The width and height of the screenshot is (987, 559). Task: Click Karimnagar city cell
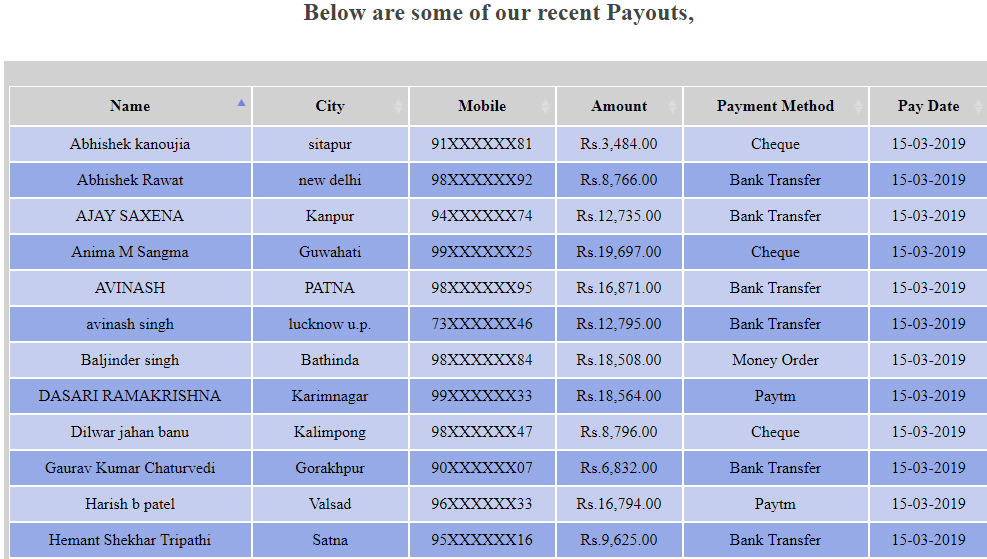[x=330, y=396]
